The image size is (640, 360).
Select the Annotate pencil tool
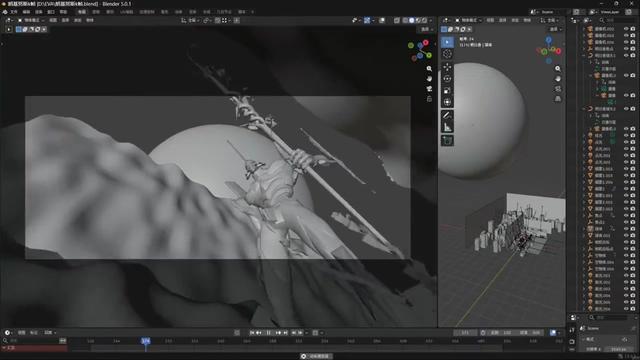click(447, 116)
